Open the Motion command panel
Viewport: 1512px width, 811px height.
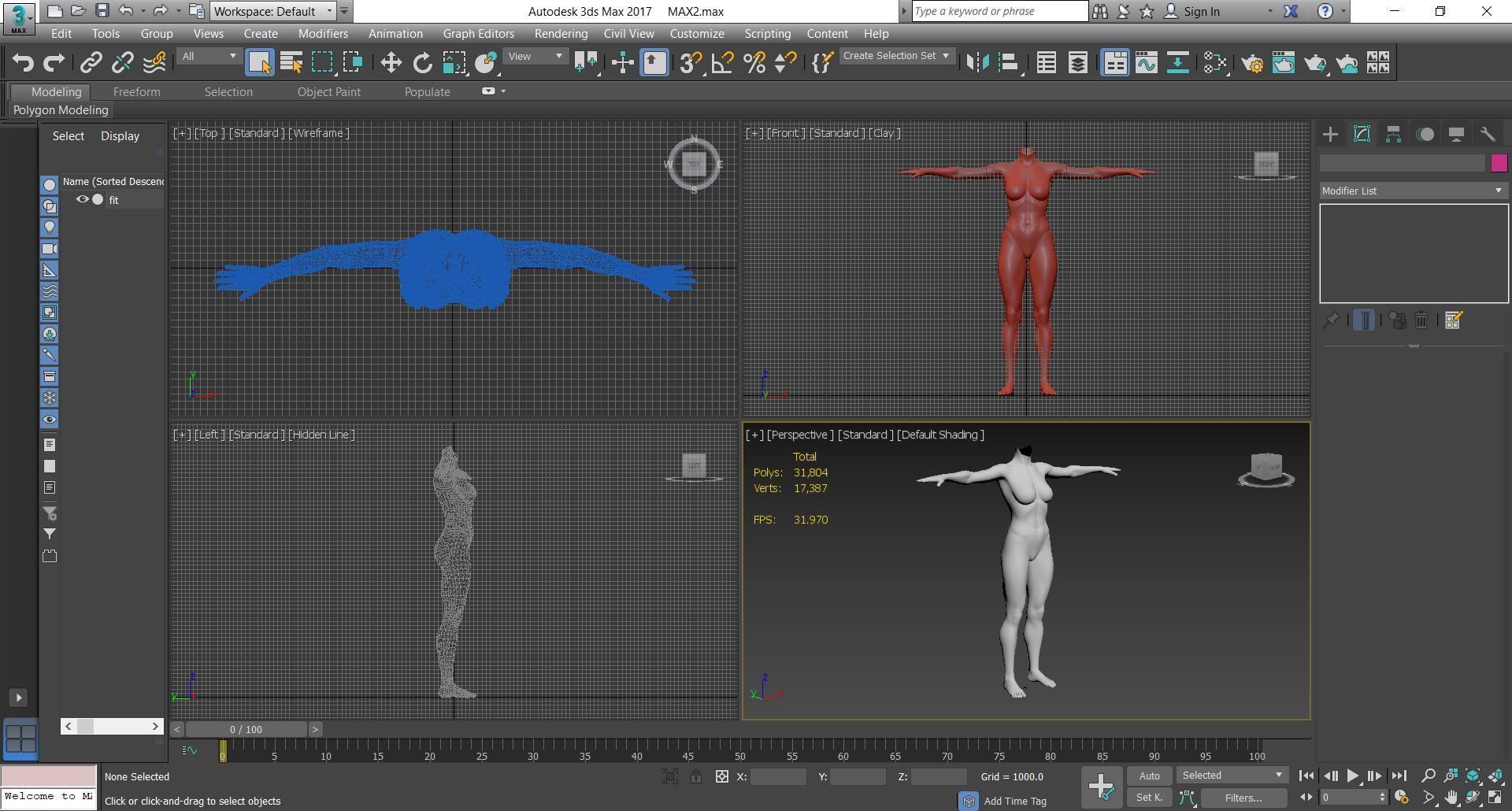[x=1425, y=134]
